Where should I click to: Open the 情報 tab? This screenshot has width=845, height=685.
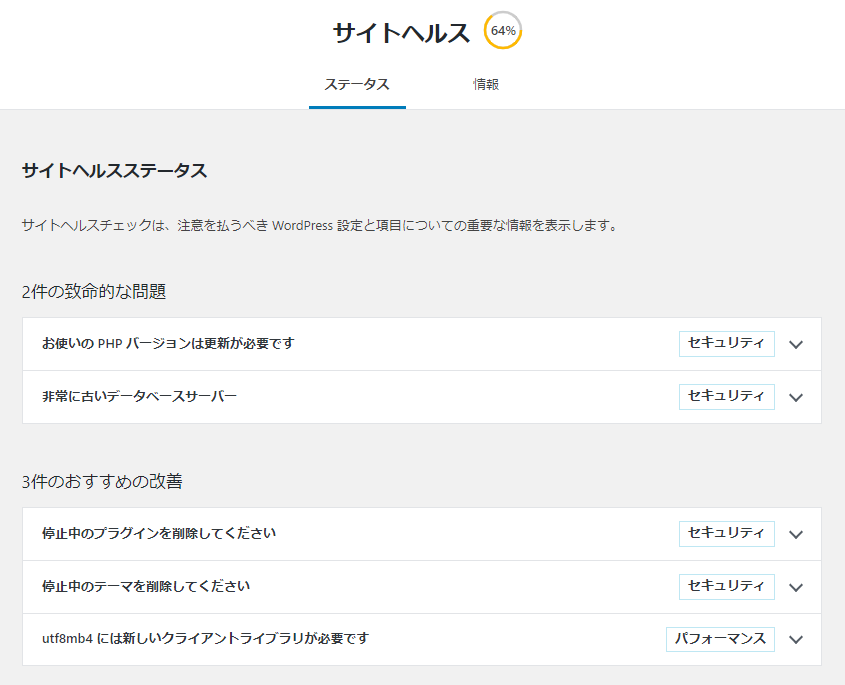pyautogui.click(x=486, y=85)
